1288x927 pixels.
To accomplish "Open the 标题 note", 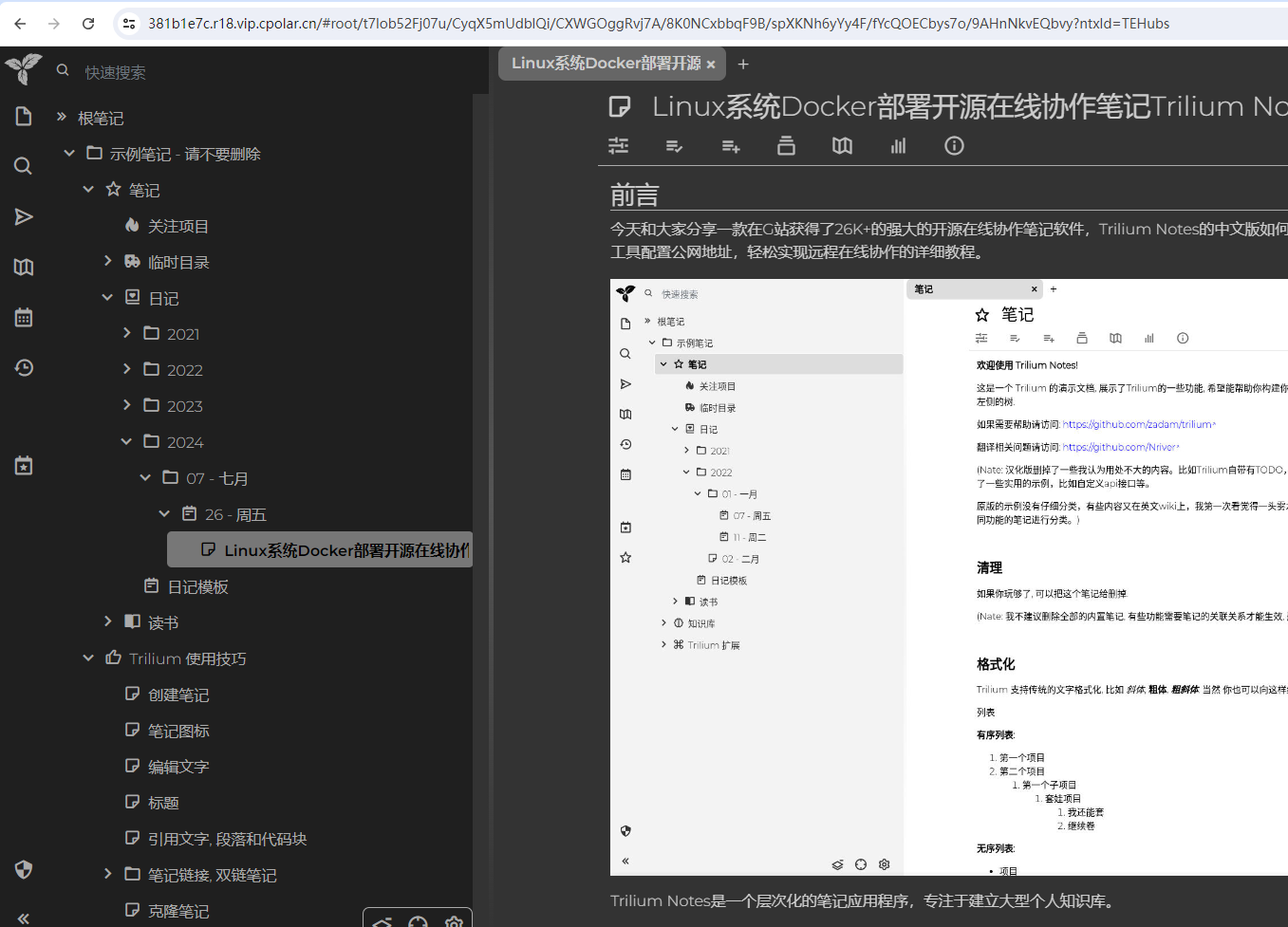I will pyautogui.click(x=163, y=803).
